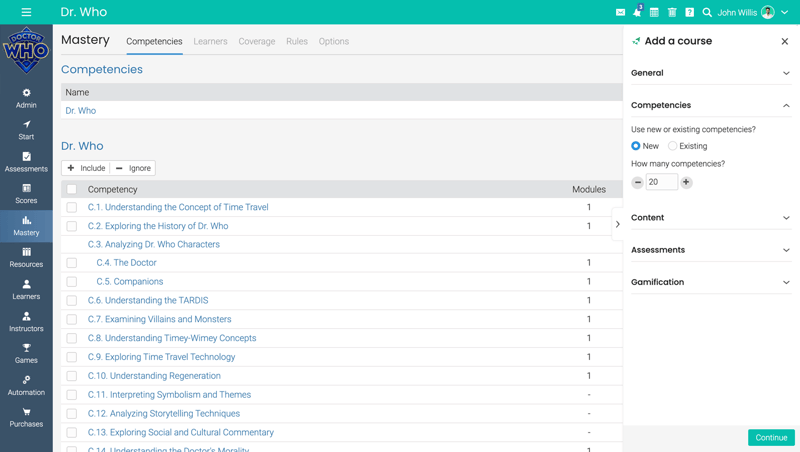This screenshot has width=800, height=452.
Task: Select the Existing competencies radio button
Action: [673, 146]
